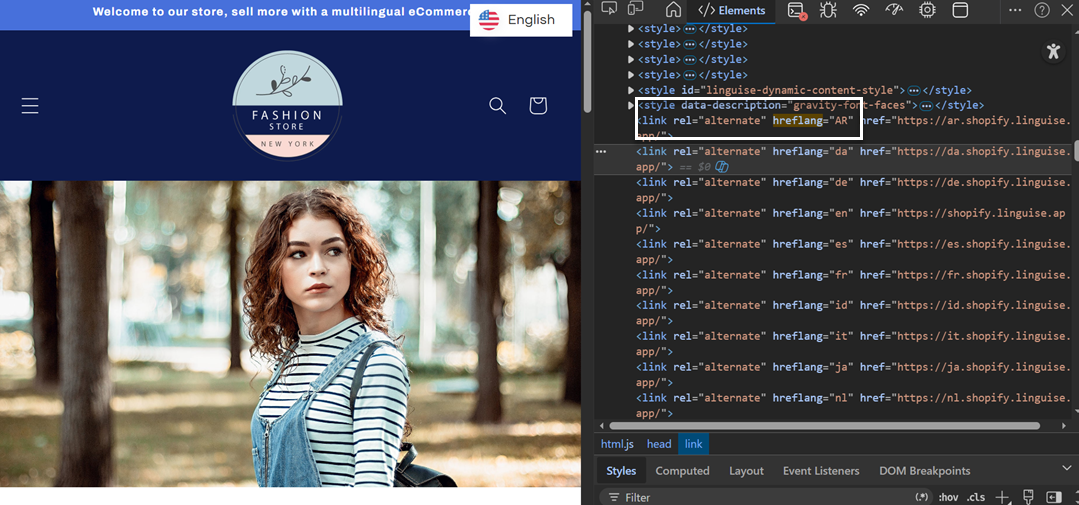This screenshot has height=505, width=1079.
Task: Open the Performance gauge icon
Action: click(895, 10)
